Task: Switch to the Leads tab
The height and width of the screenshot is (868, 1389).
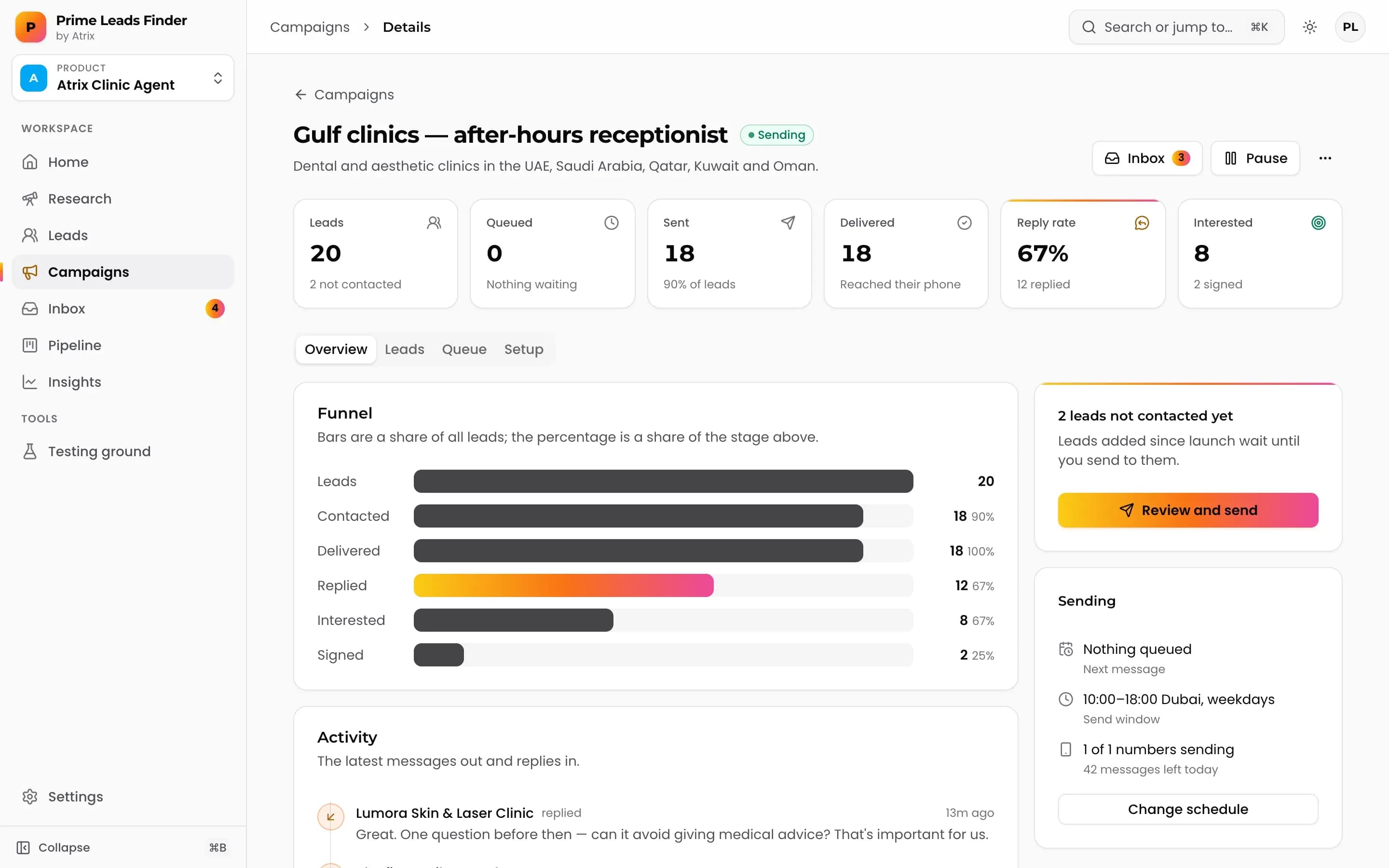Action: point(404,350)
